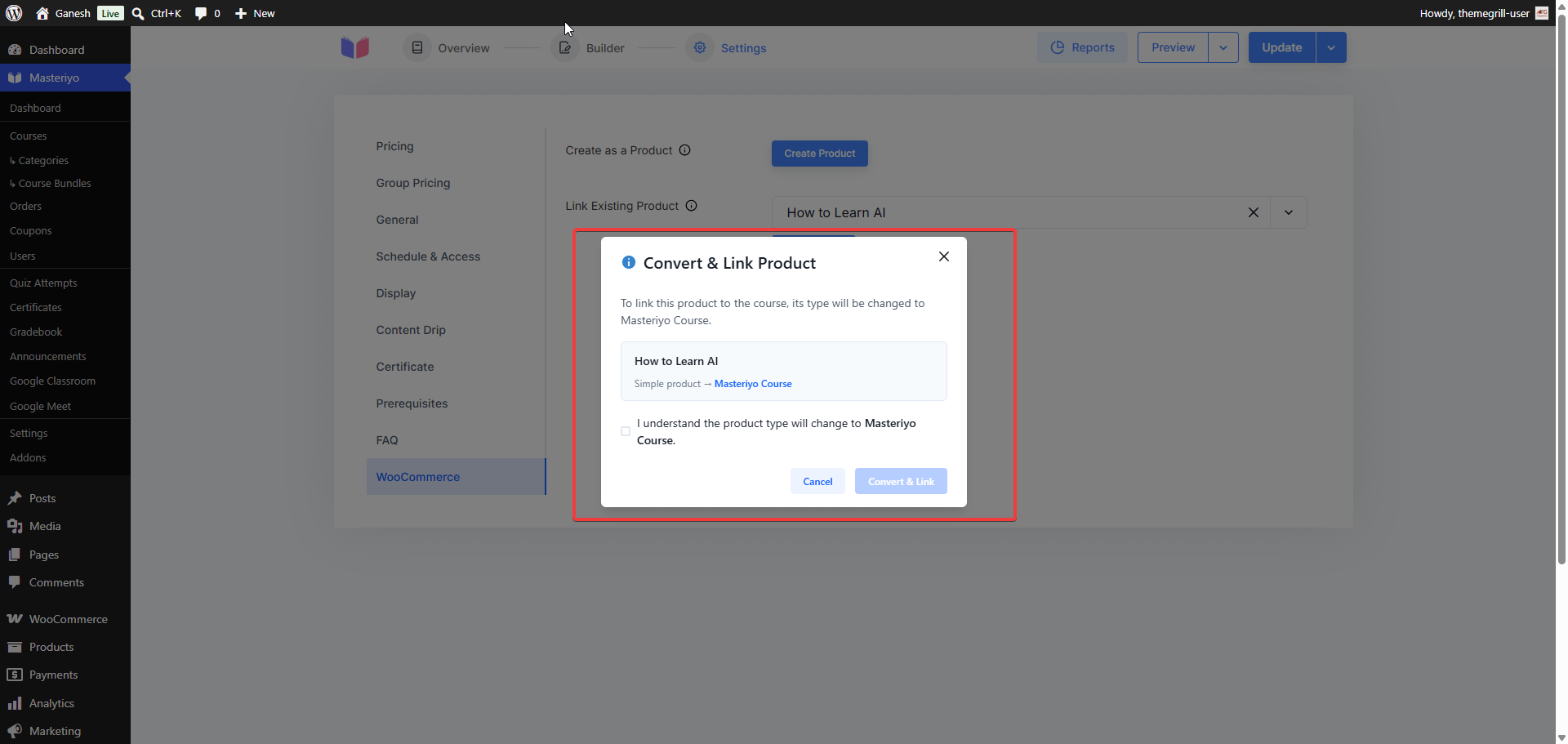Image resolution: width=1568 pixels, height=744 pixels.
Task: Click the Overview step icon
Action: pyautogui.click(x=417, y=47)
